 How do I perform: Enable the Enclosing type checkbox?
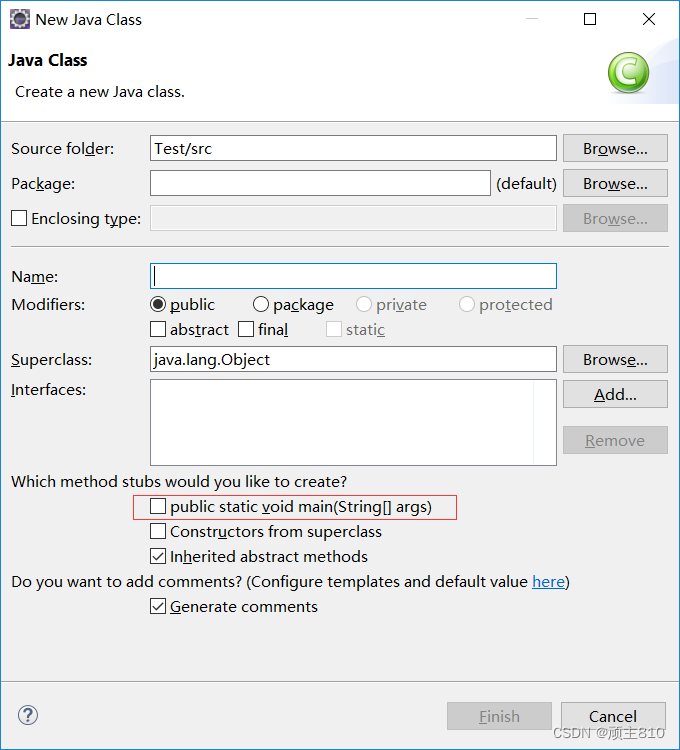click(x=19, y=218)
